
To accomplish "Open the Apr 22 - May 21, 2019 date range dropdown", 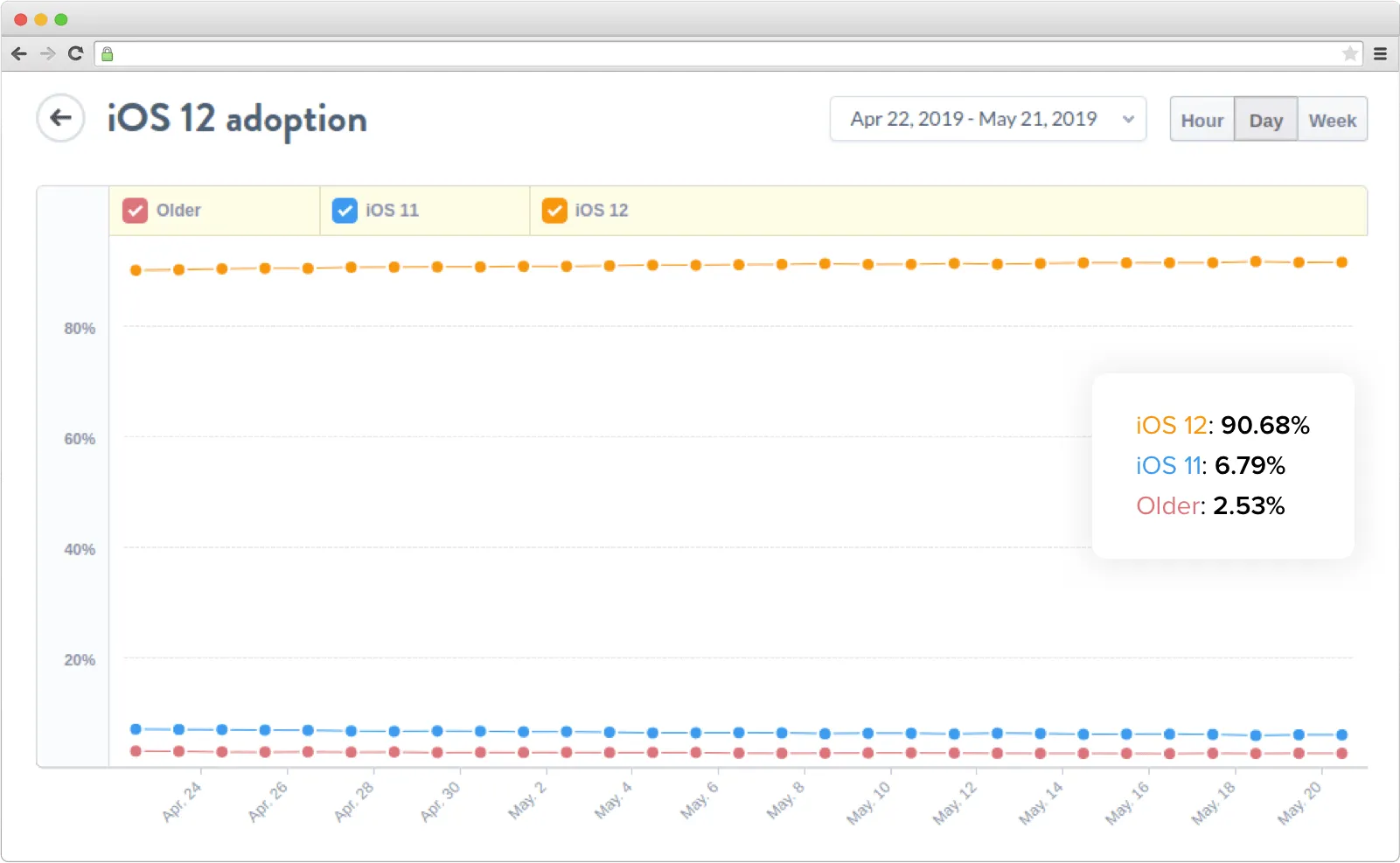I will pyautogui.click(x=988, y=119).
